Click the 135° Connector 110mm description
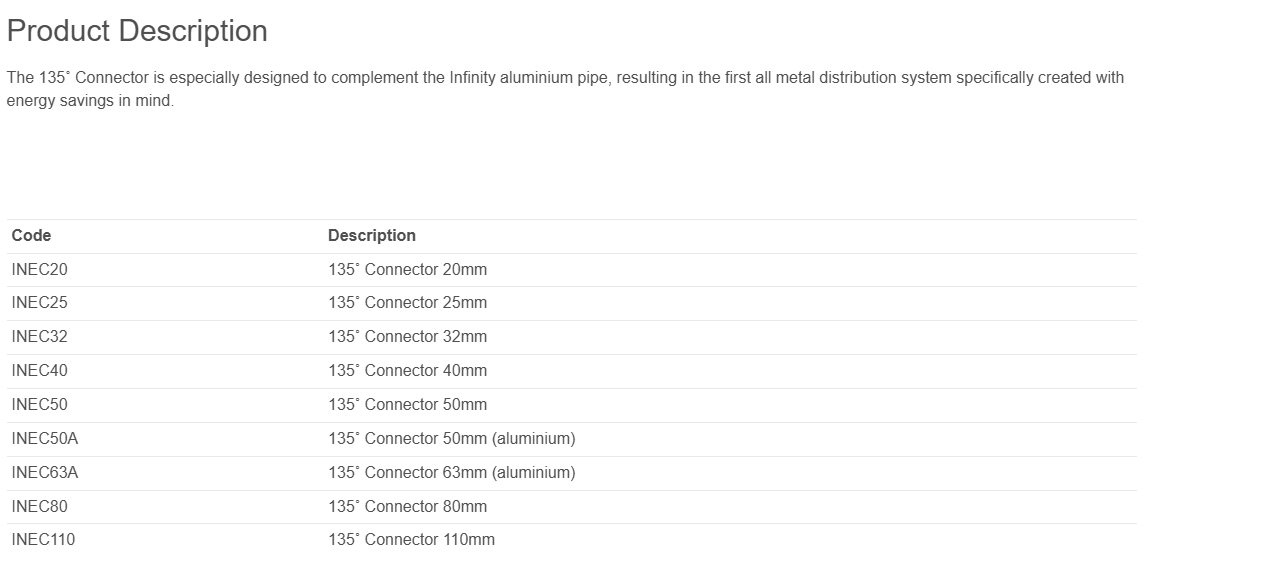Screen dimensions: 1280x573 (411, 540)
